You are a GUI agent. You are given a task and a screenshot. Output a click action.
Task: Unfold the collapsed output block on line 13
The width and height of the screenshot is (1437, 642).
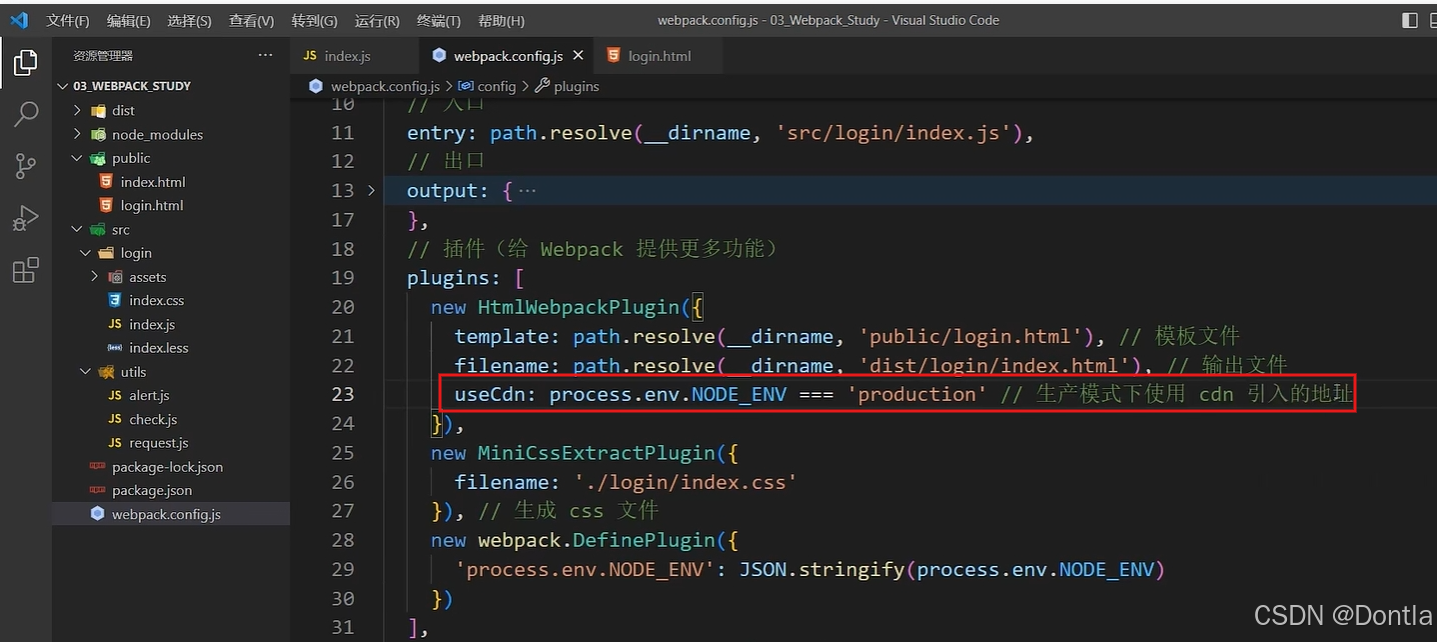[x=371, y=190]
